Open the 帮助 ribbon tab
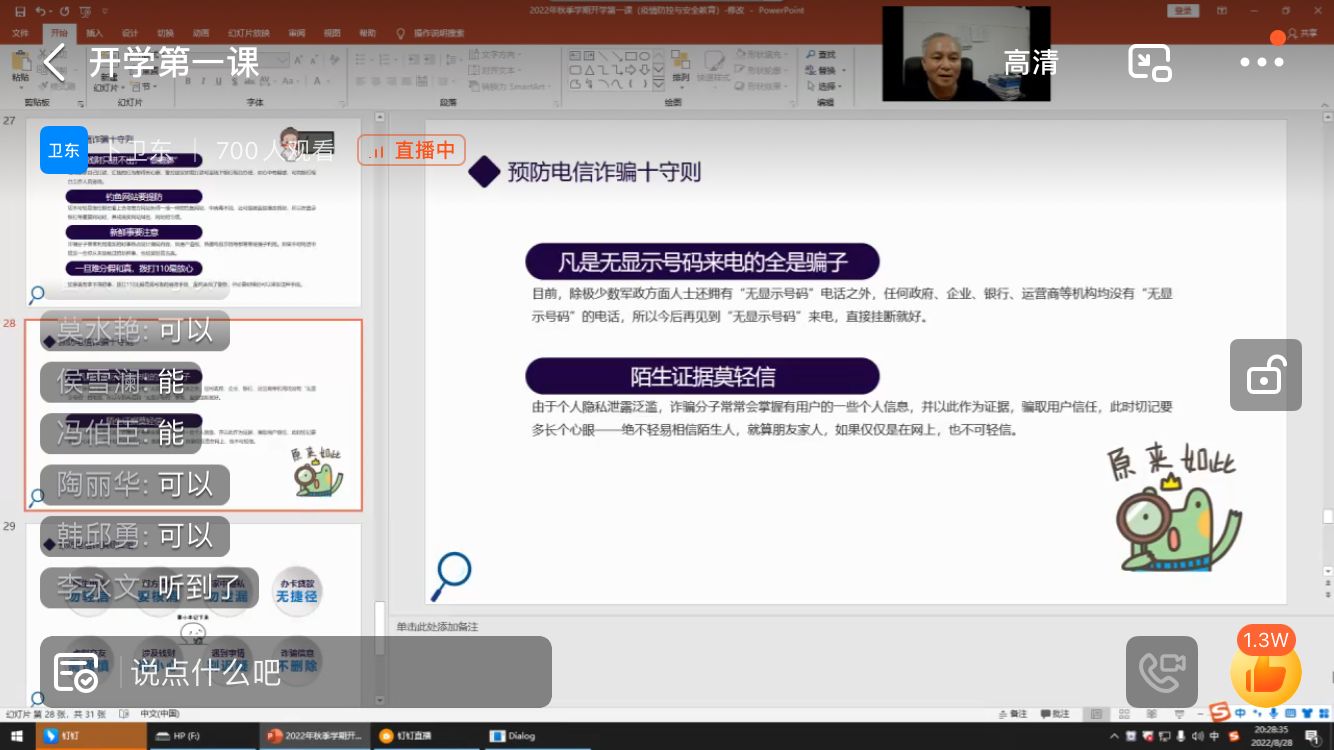The width and height of the screenshot is (1334, 750). coord(368,33)
